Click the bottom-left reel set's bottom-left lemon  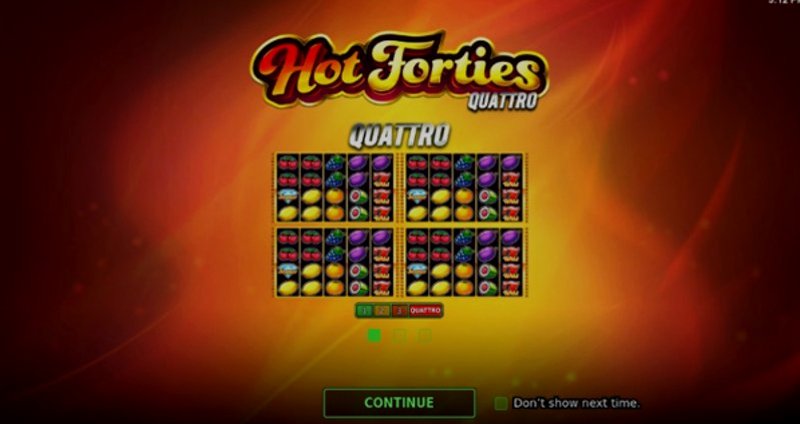(288, 287)
